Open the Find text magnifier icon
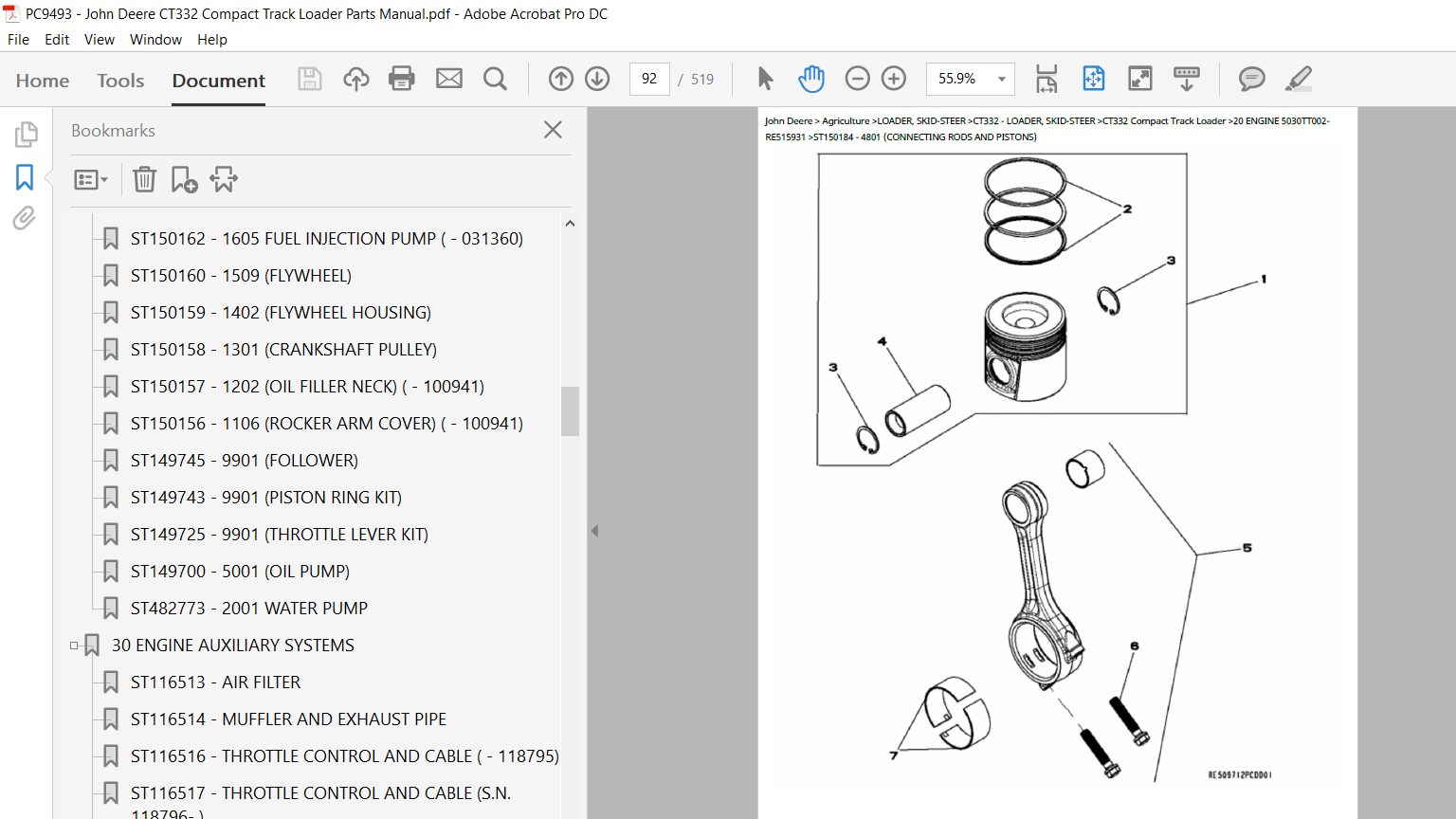This screenshot has width=1456, height=819. tap(495, 79)
